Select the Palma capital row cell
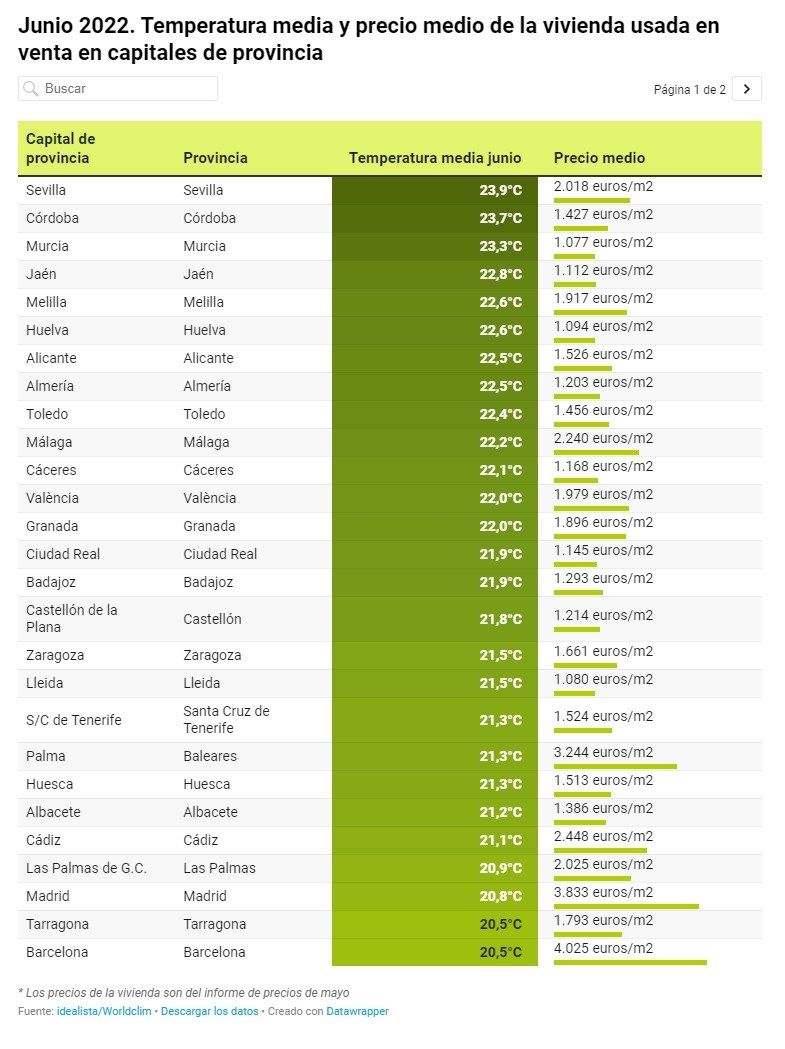 pos(46,756)
